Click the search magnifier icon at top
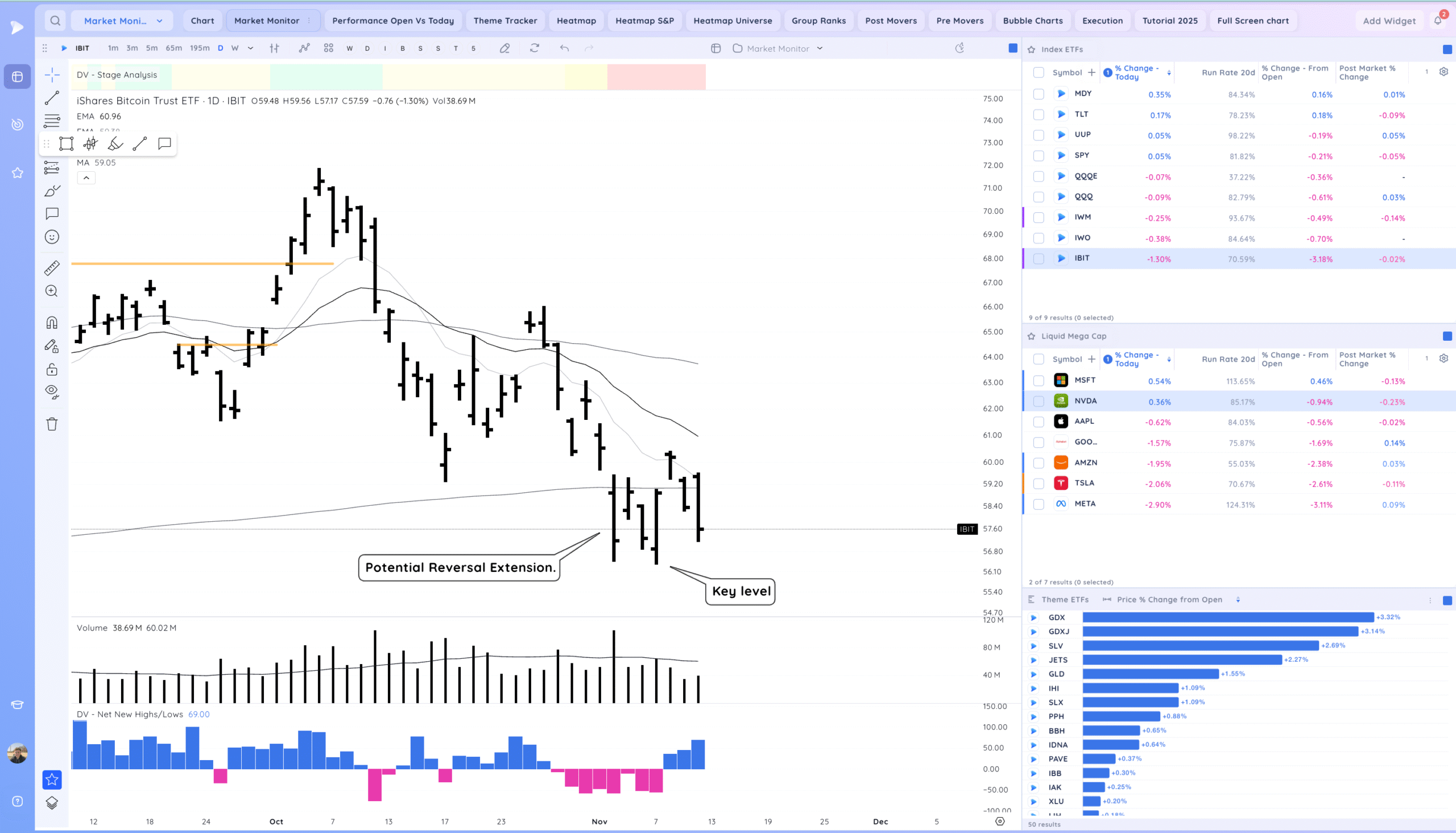 tap(55, 20)
